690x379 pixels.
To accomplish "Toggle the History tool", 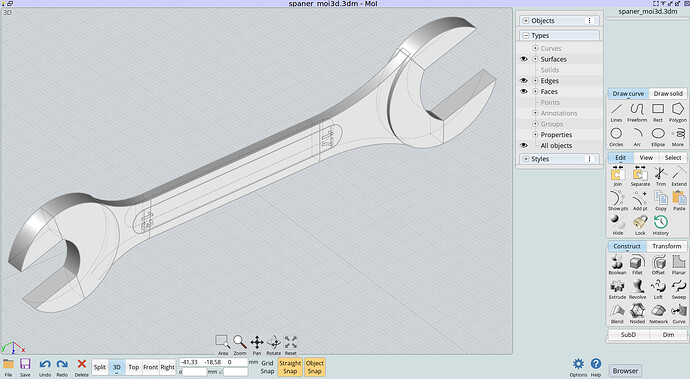I will tap(661, 225).
